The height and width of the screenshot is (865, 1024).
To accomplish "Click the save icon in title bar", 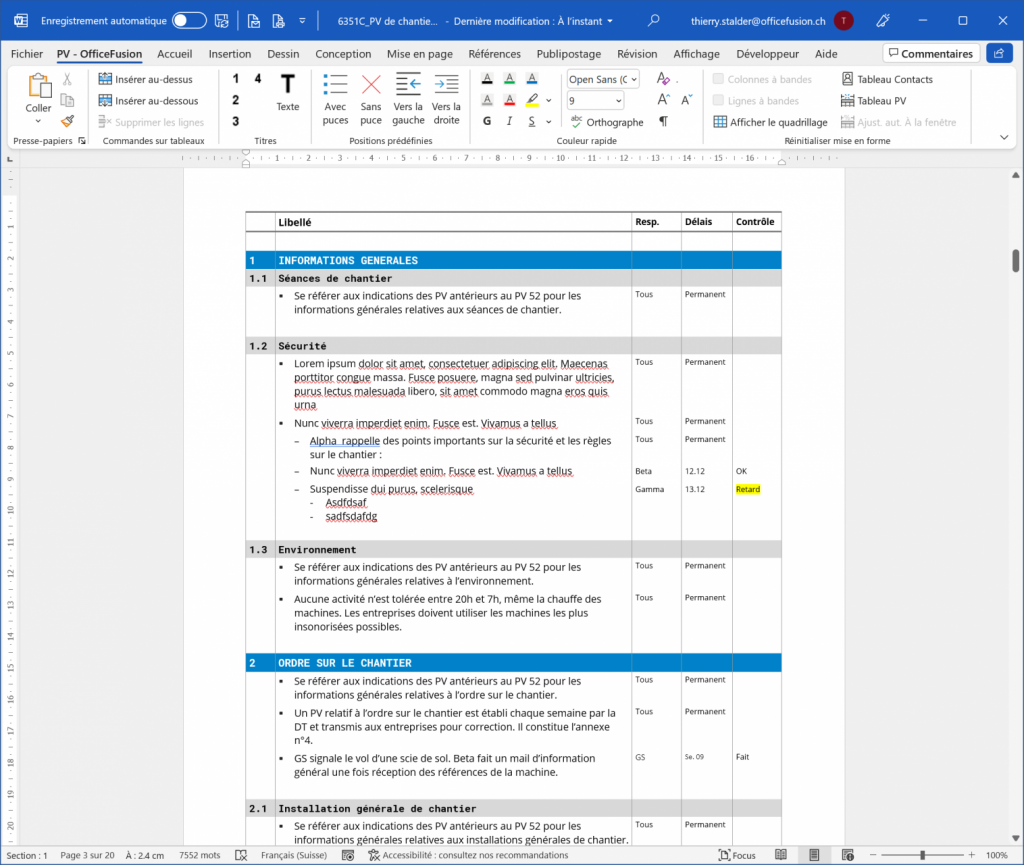I will click(x=222, y=21).
